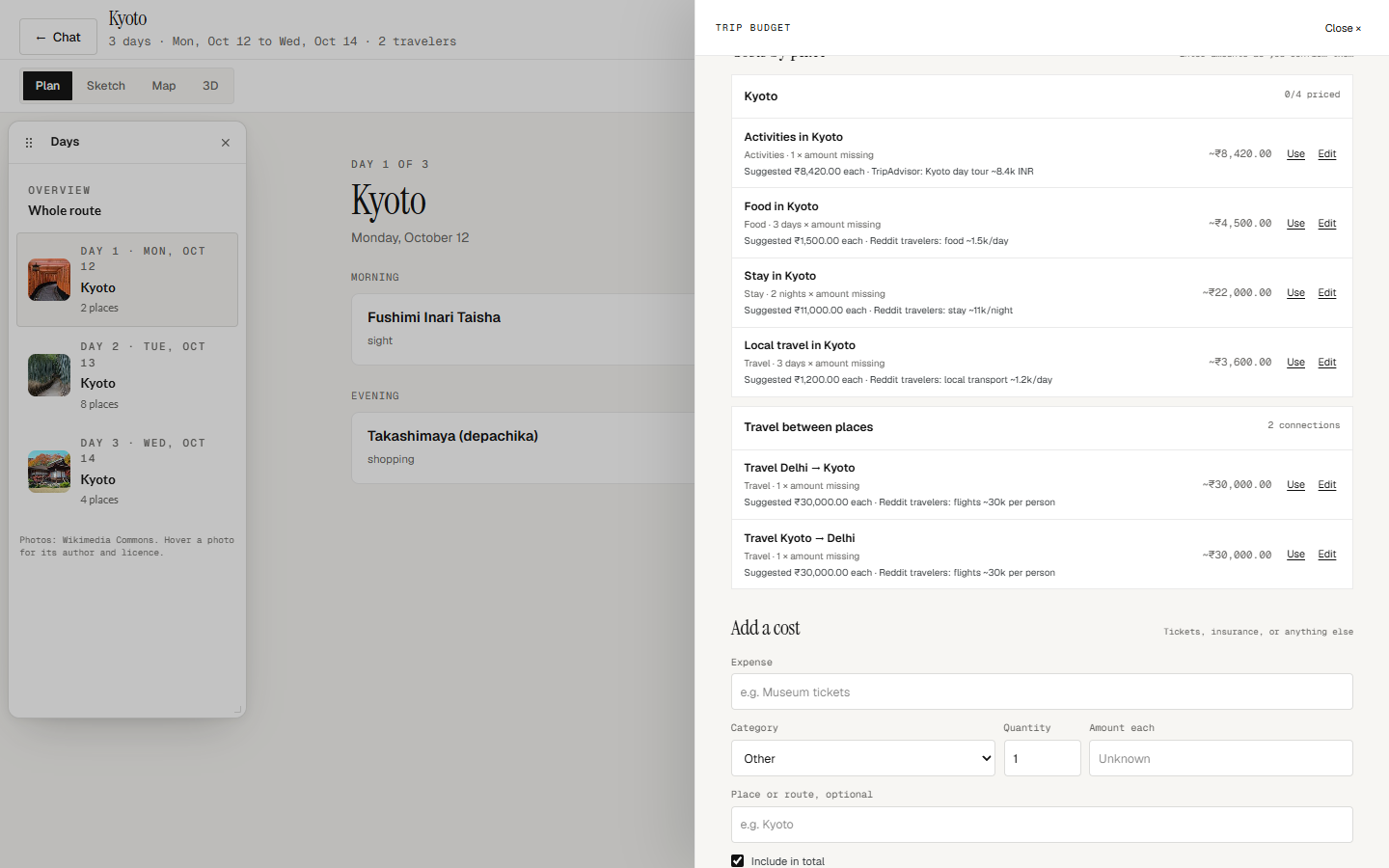Toggle Include in total checkbox

point(738,861)
